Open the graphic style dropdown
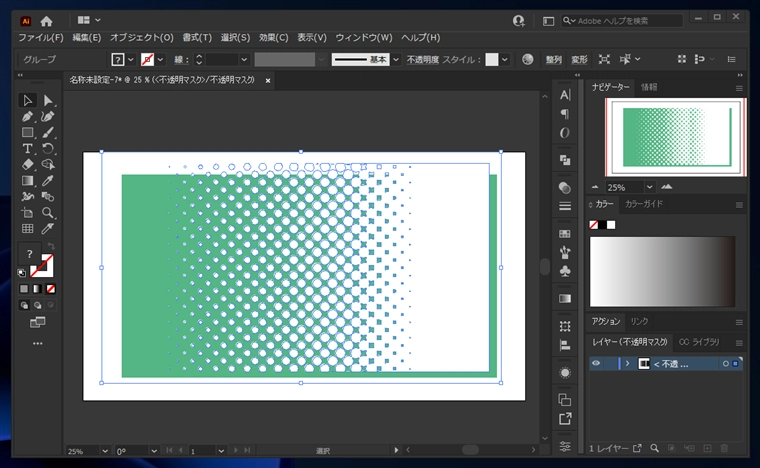Image resolution: width=760 pixels, height=468 pixels. [x=505, y=60]
